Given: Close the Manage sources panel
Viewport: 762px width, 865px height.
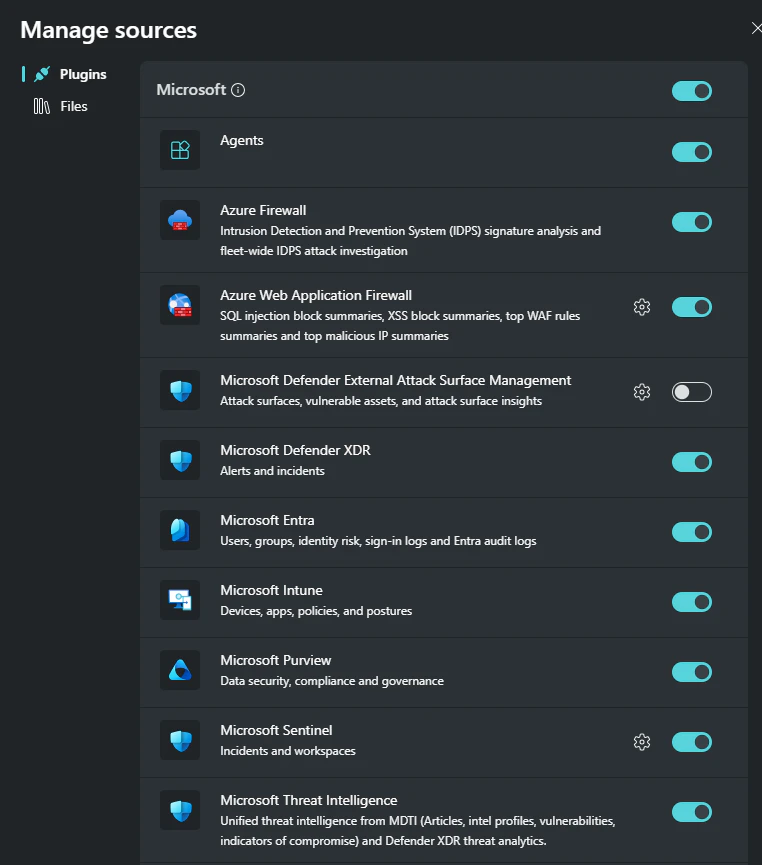Looking at the screenshot, I should pyautogui.click(x=756, y=28).
